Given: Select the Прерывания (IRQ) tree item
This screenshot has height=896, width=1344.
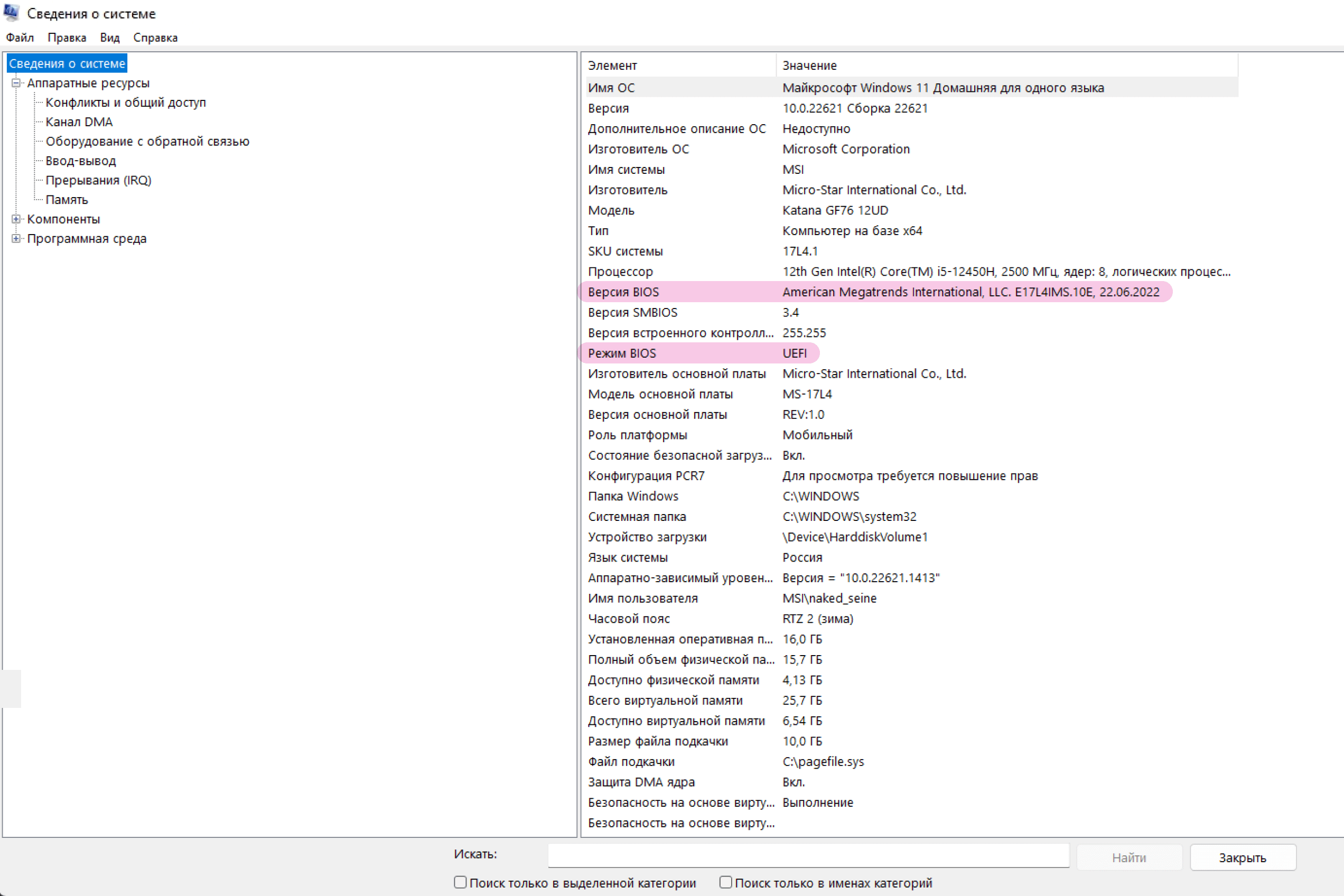Looking at the screenshot, I should (x=98, y=180).
